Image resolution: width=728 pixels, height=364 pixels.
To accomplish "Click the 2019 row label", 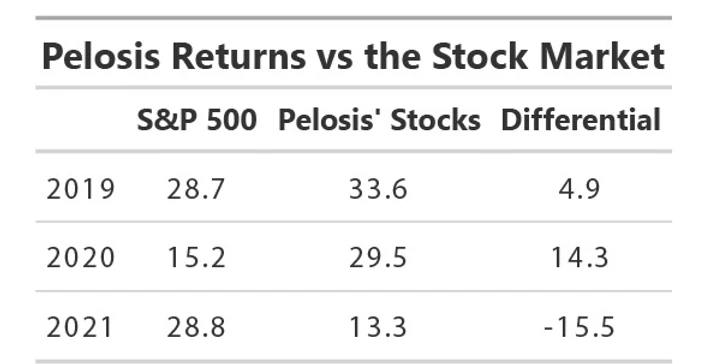I will [80, 189].
